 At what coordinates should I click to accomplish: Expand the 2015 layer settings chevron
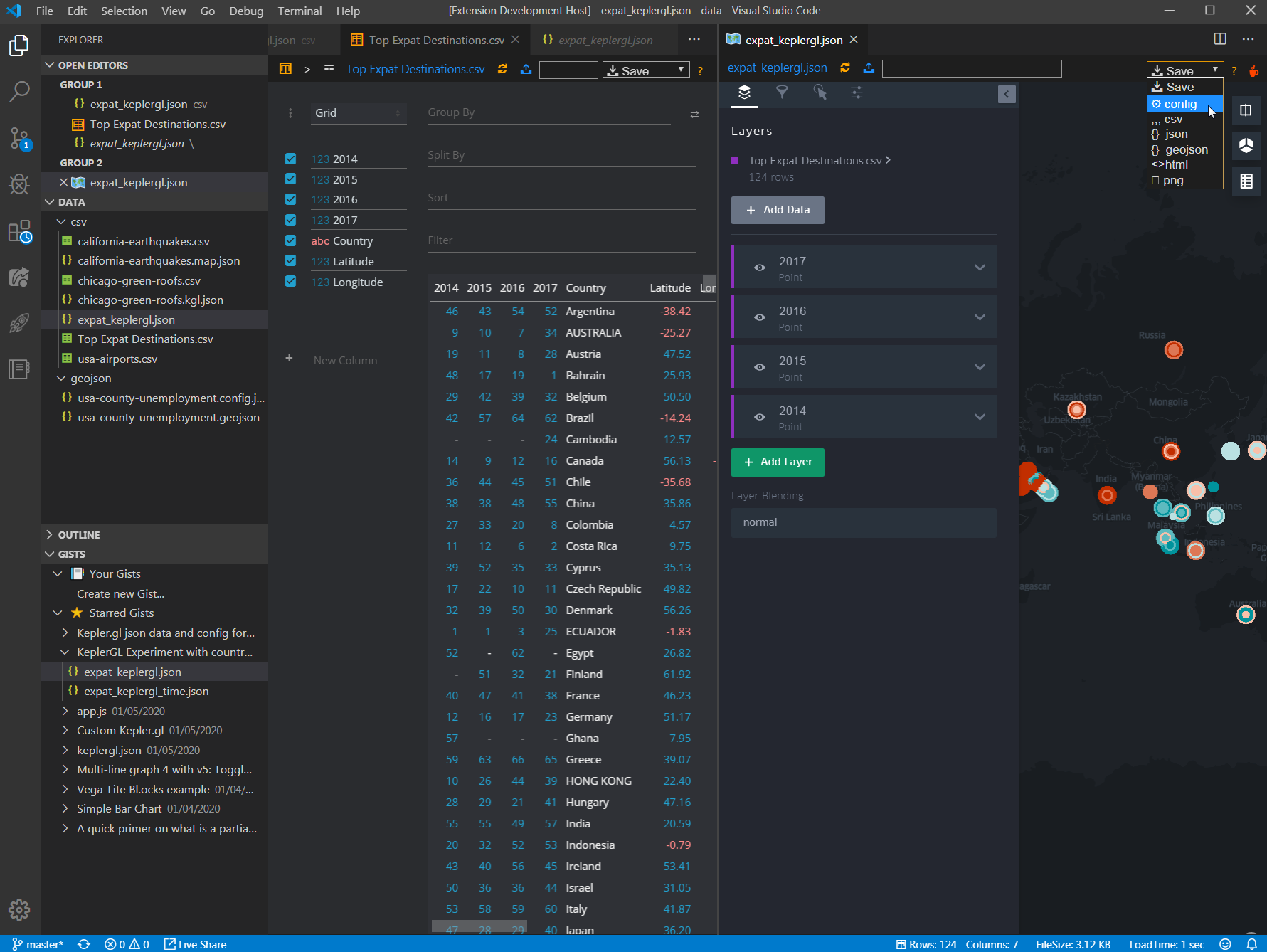coord(980,367)
